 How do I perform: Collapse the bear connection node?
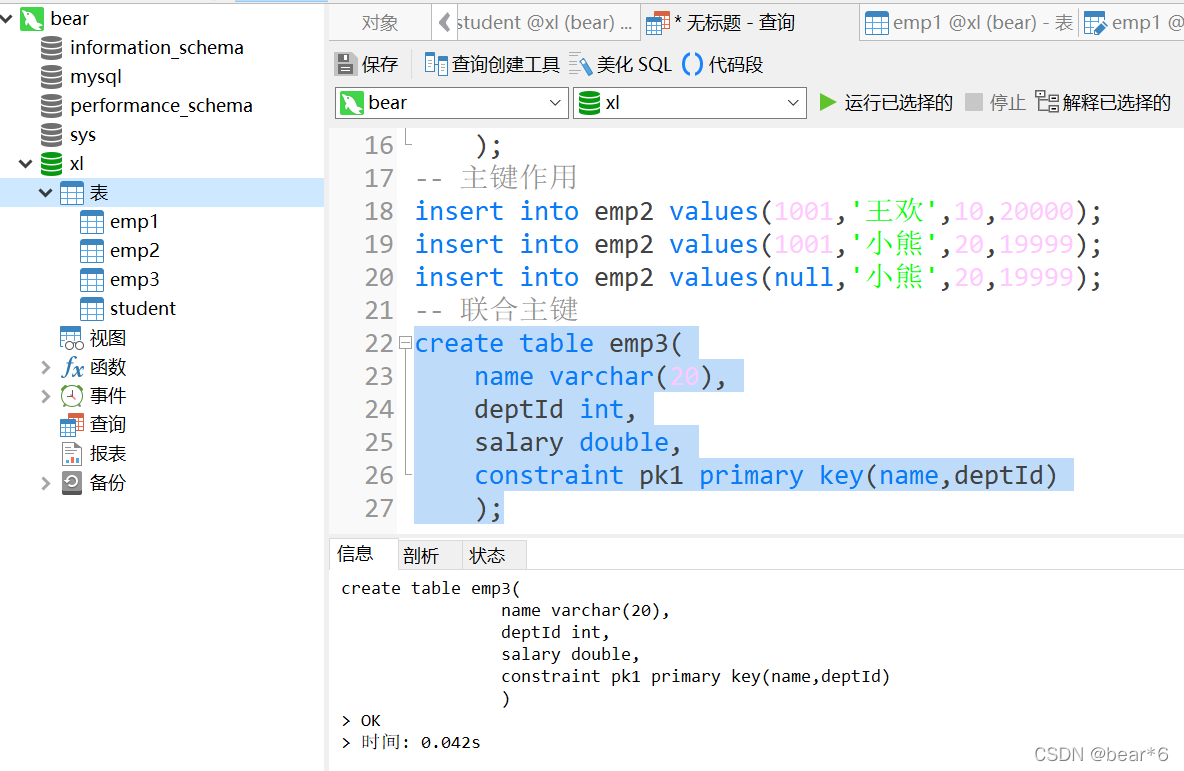click(7, 18)
